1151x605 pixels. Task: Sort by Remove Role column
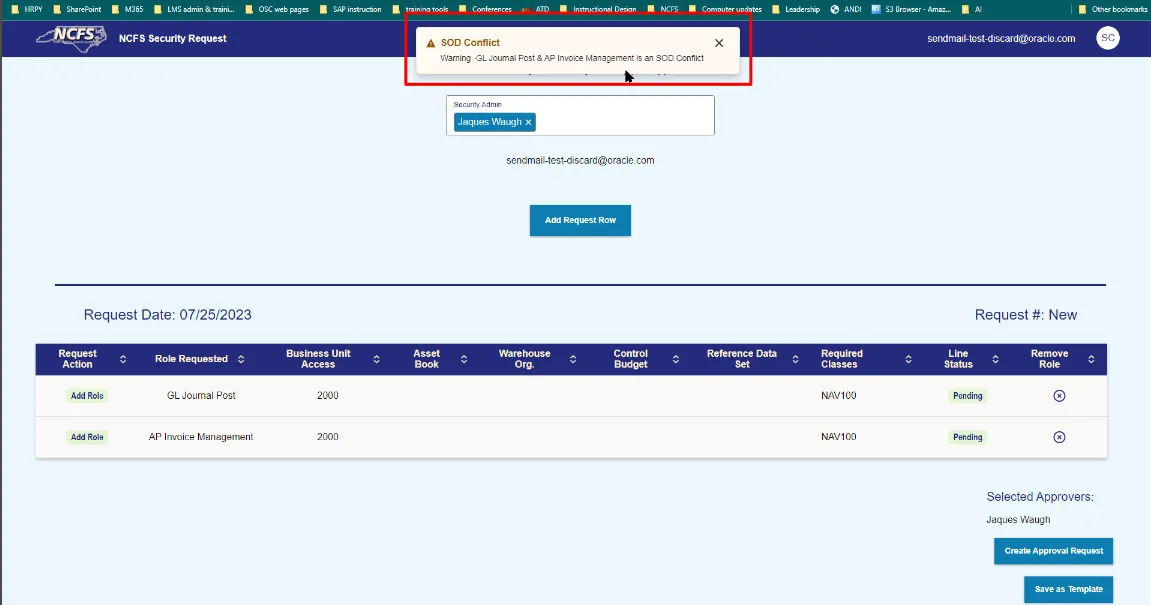(1092, 359)
